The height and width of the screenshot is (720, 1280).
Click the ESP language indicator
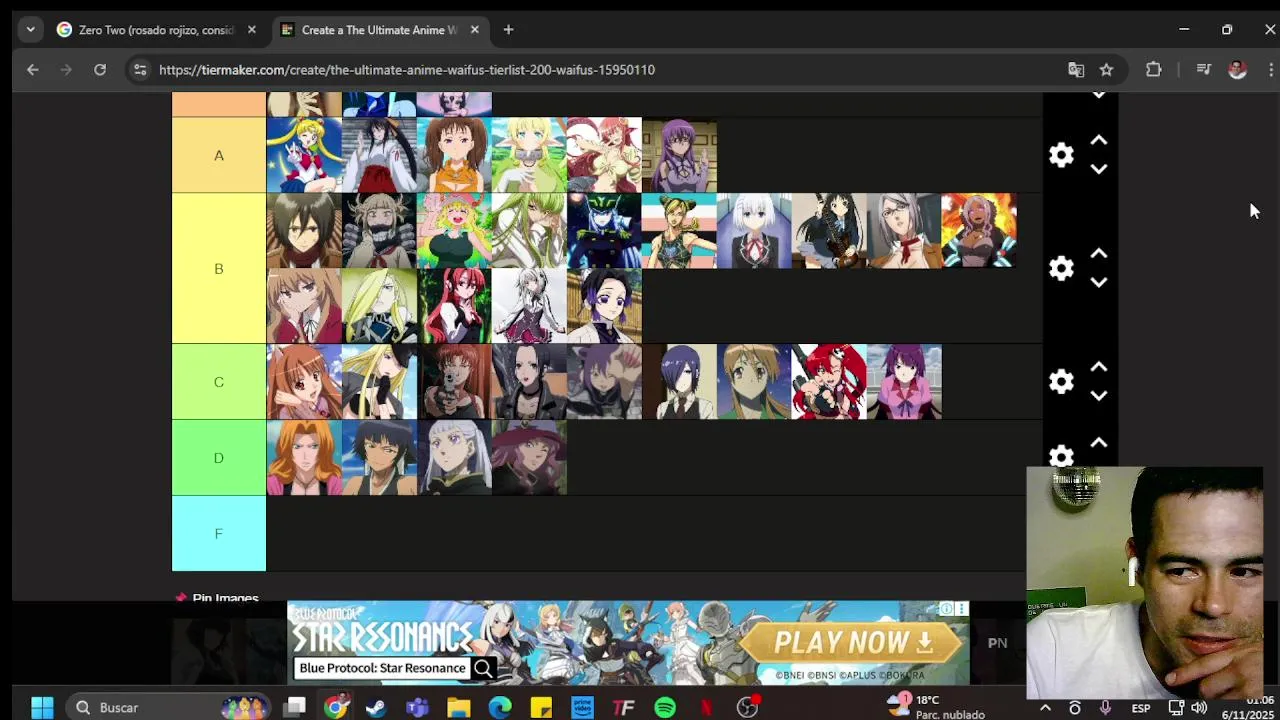1141,708
